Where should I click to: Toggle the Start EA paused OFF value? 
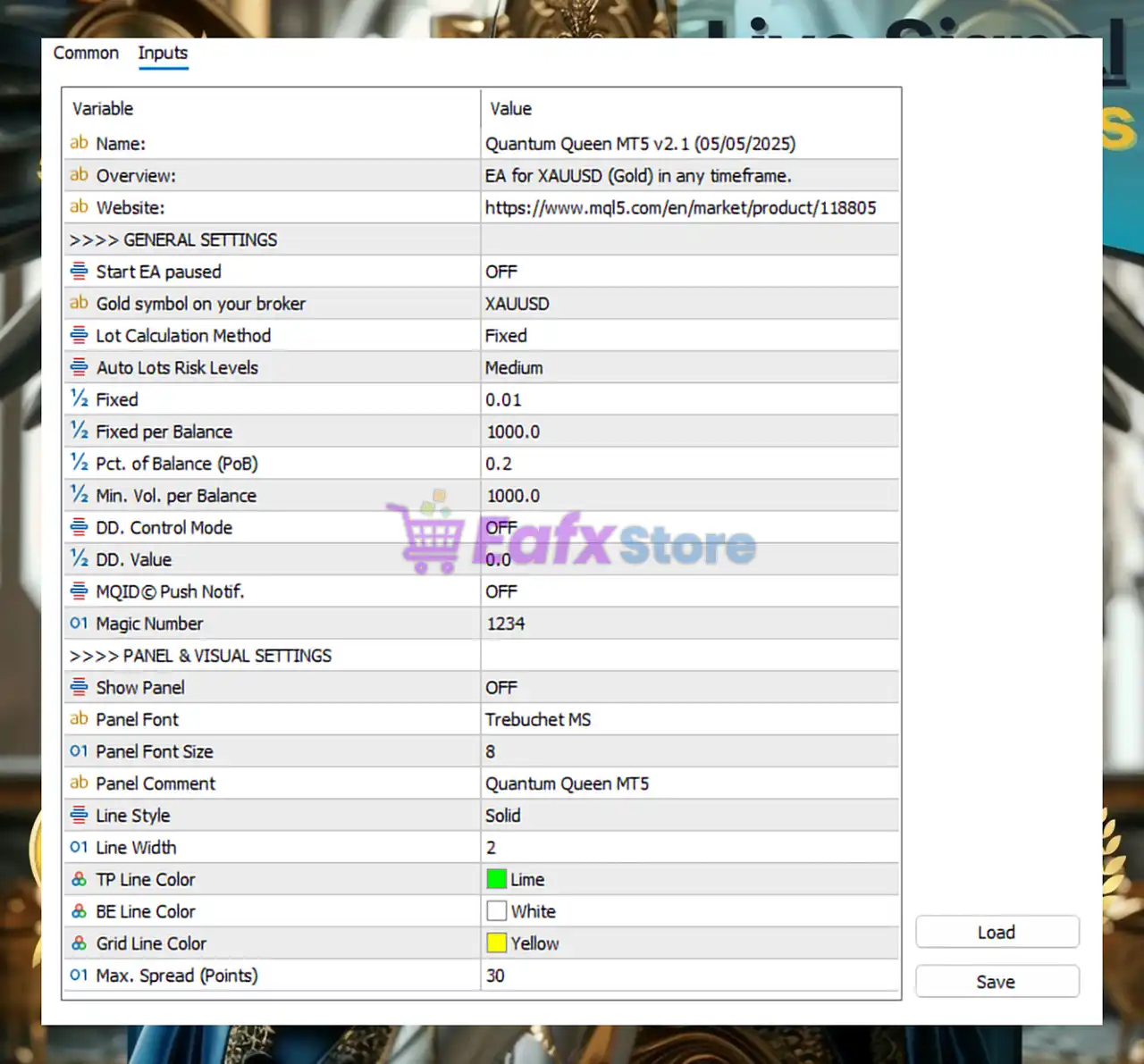[x=501, y=272]
